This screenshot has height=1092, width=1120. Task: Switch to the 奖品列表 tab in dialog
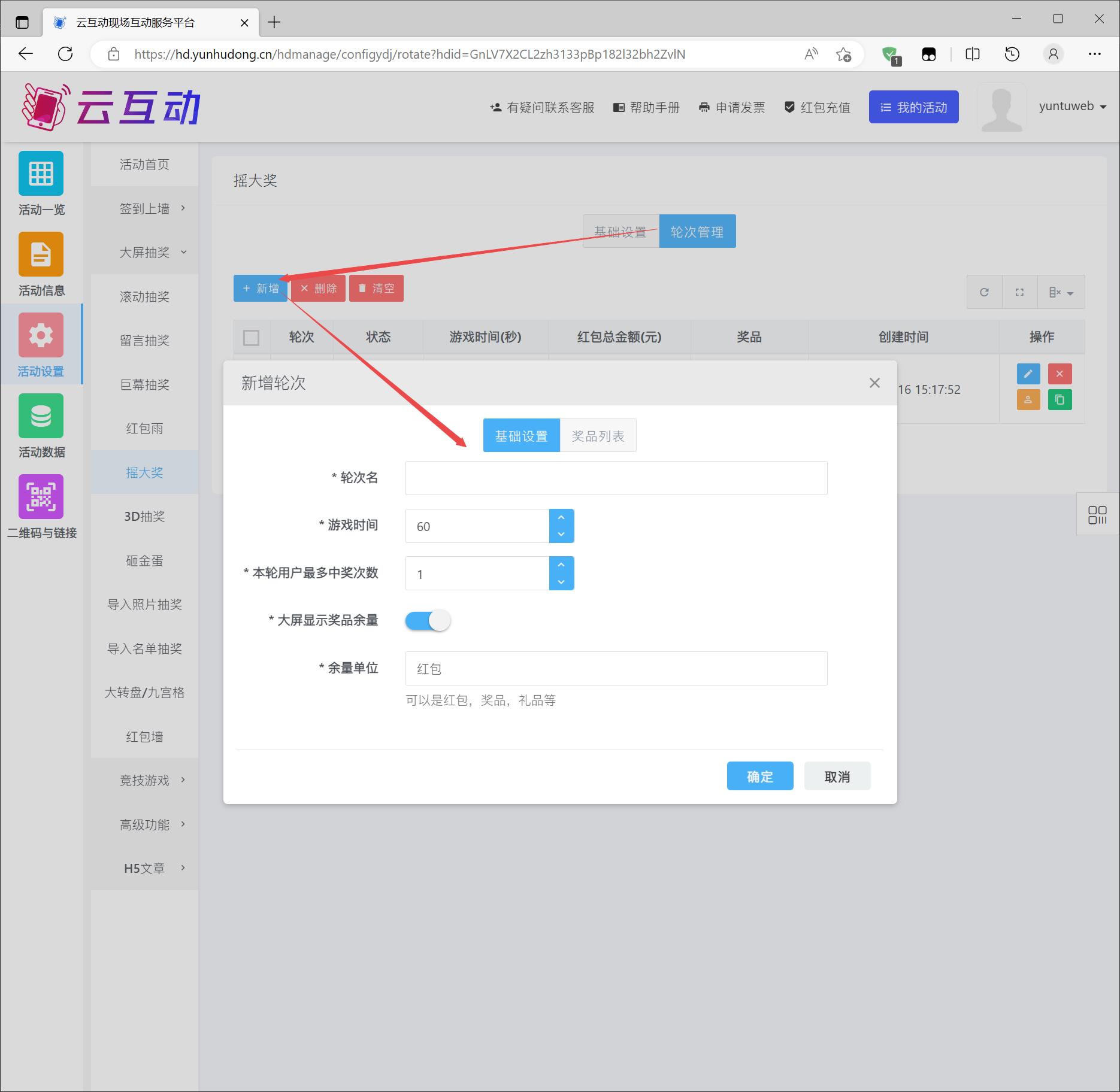click(598, 435)
